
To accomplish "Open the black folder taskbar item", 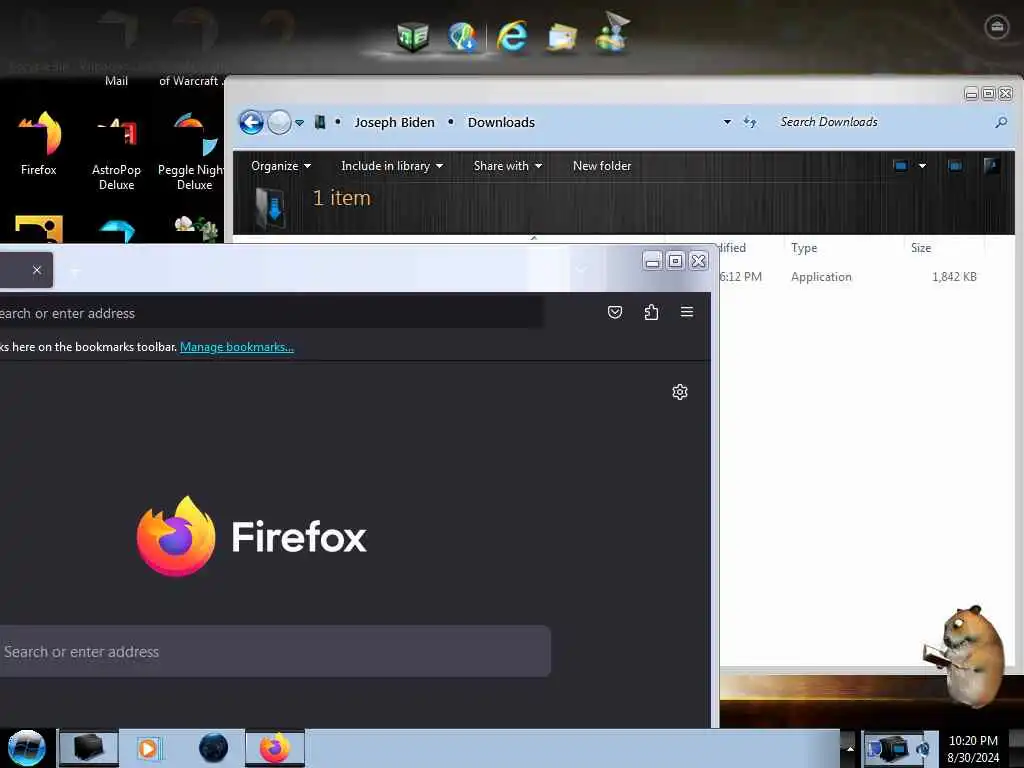I will (x=89, y=748).
